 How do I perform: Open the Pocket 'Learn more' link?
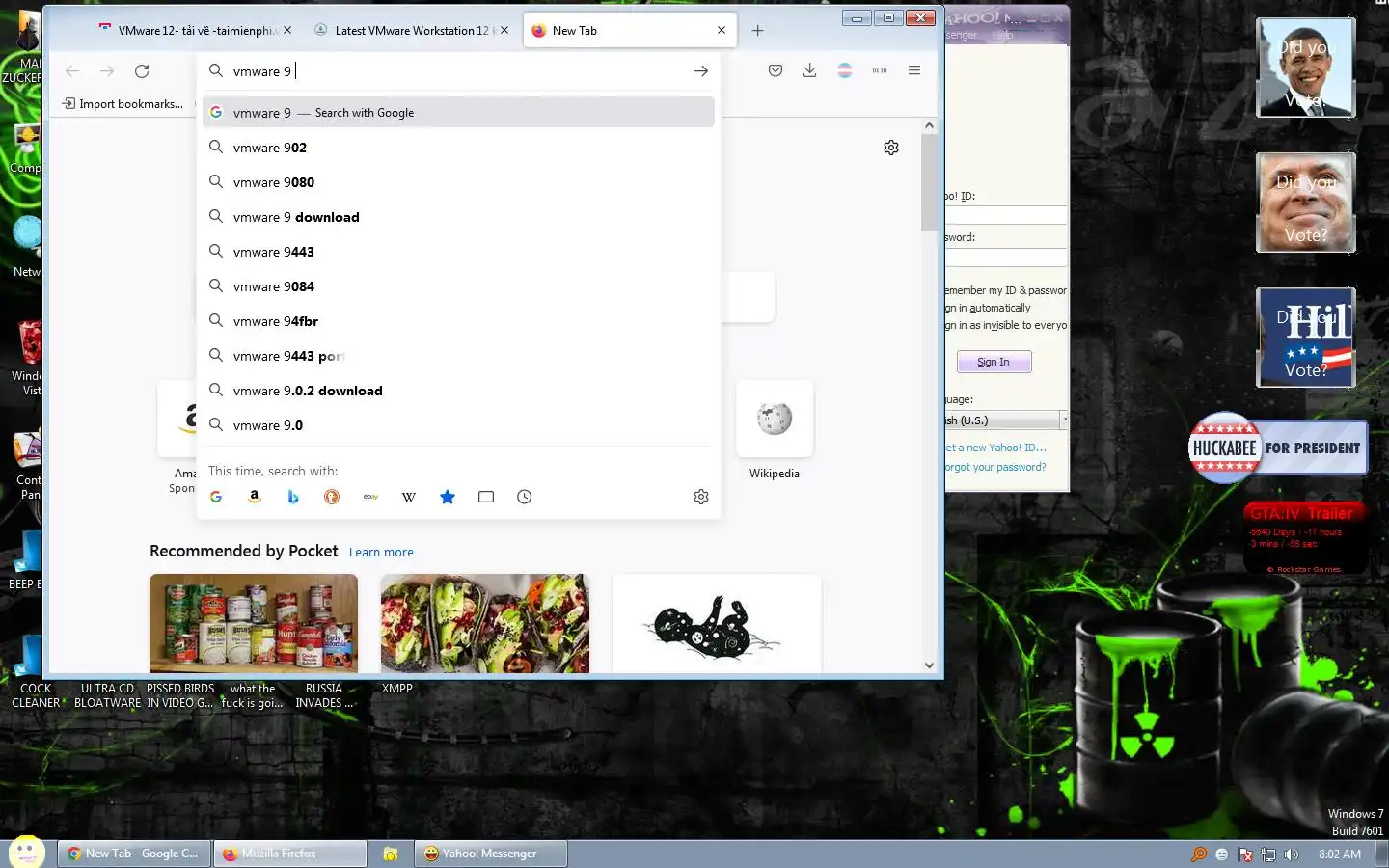click(381, 553)
